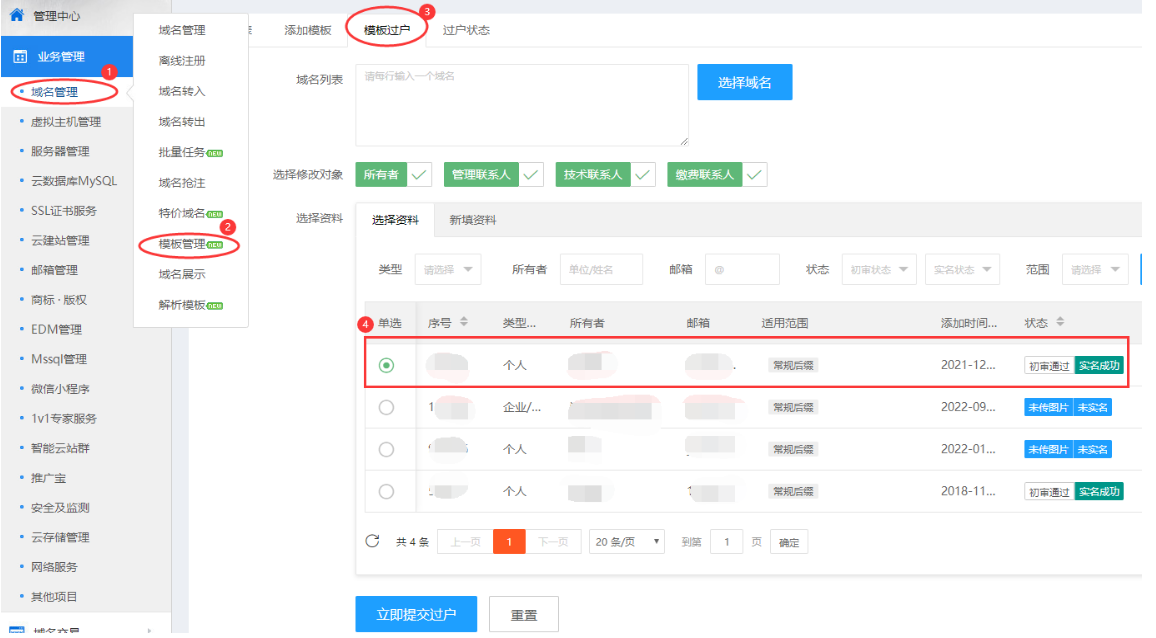
Task: Open the 20条/页 page size dropdown
Action: (627, 541)
